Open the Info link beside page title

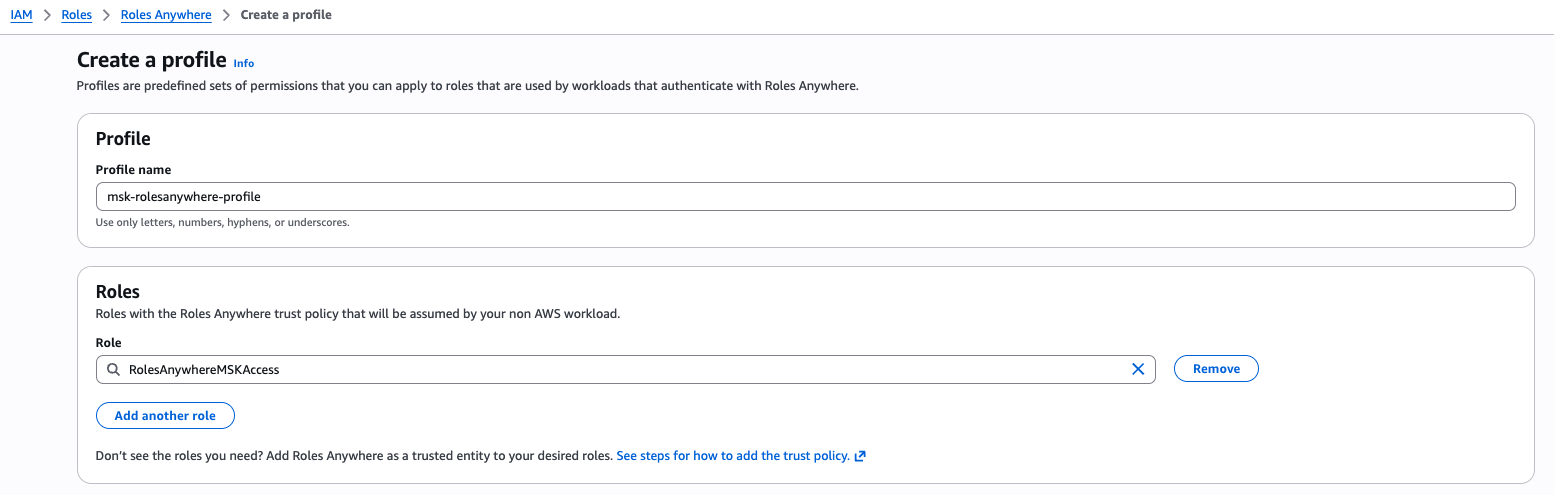tap(243, 63)
